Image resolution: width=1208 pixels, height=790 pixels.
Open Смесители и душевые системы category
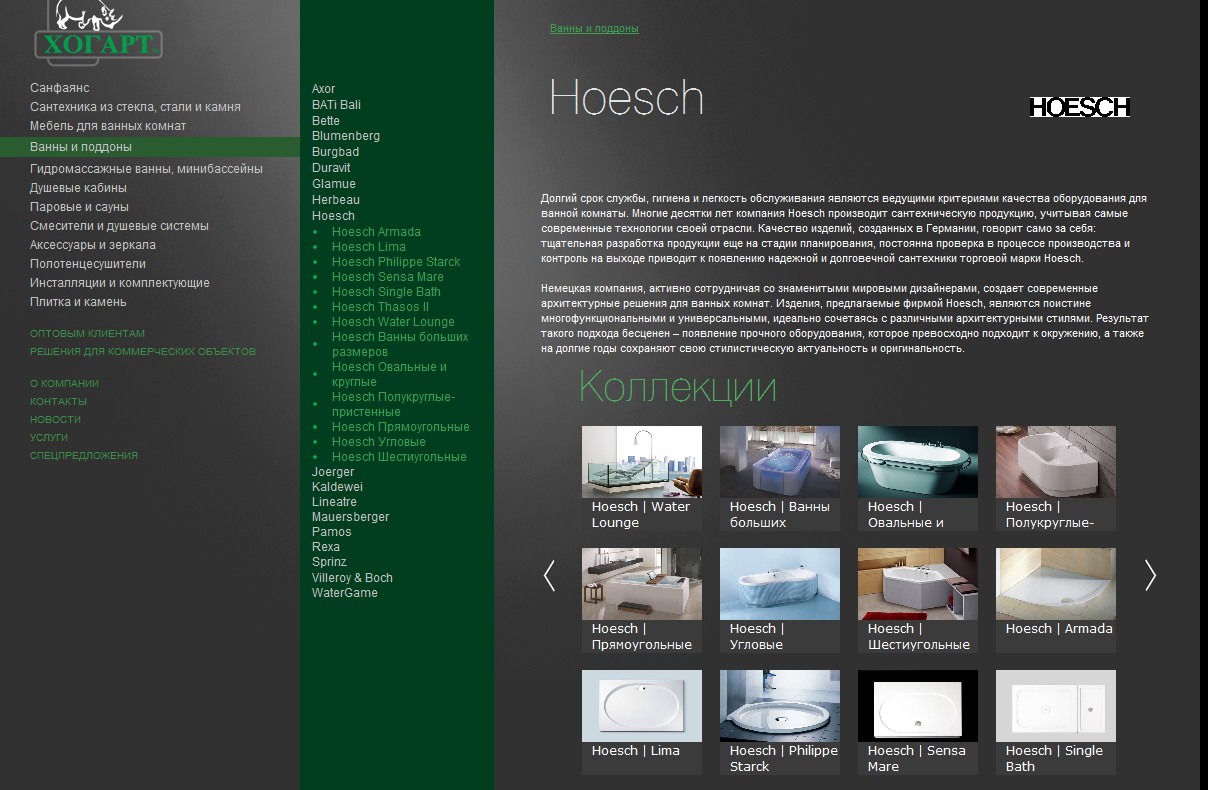pos(119,226)
